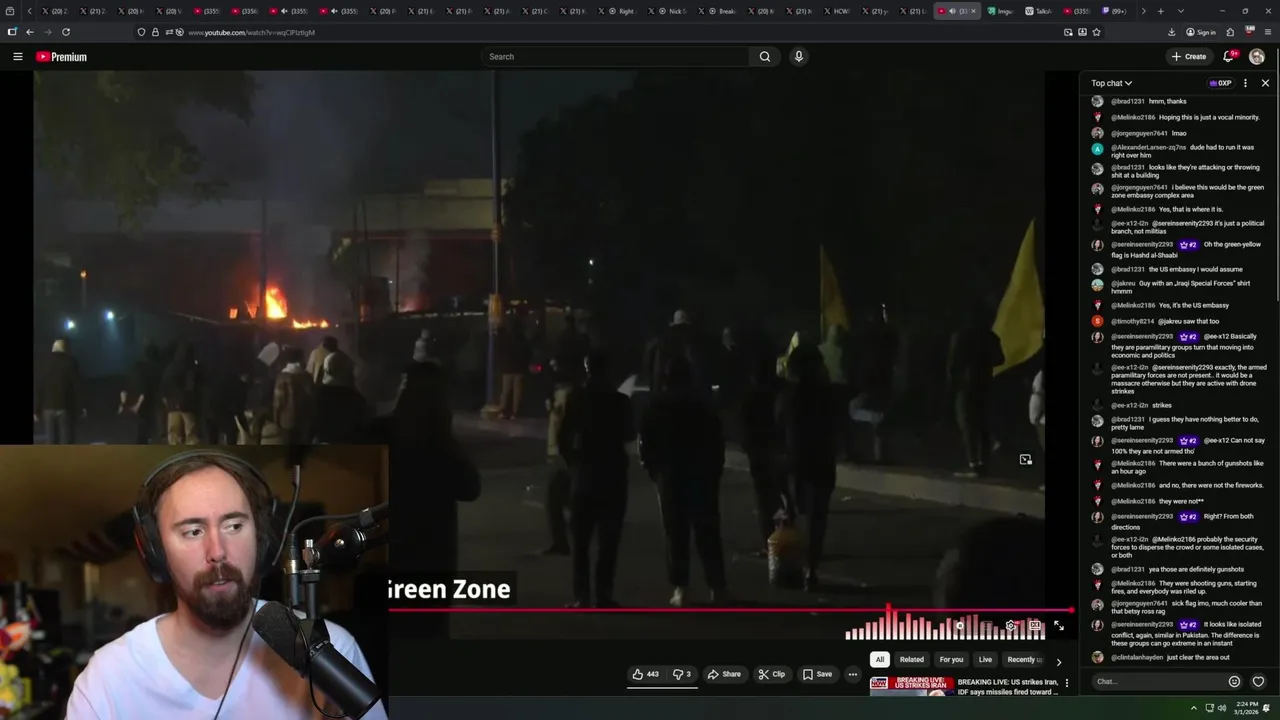Click the 0XP channel points badge
The image size is (1280, 720).
click(x=1220, y=83)
